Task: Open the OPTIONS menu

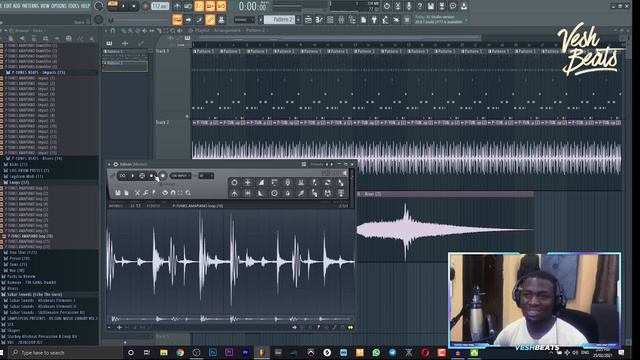Action: pyautogui.click(x=60, y=6)
